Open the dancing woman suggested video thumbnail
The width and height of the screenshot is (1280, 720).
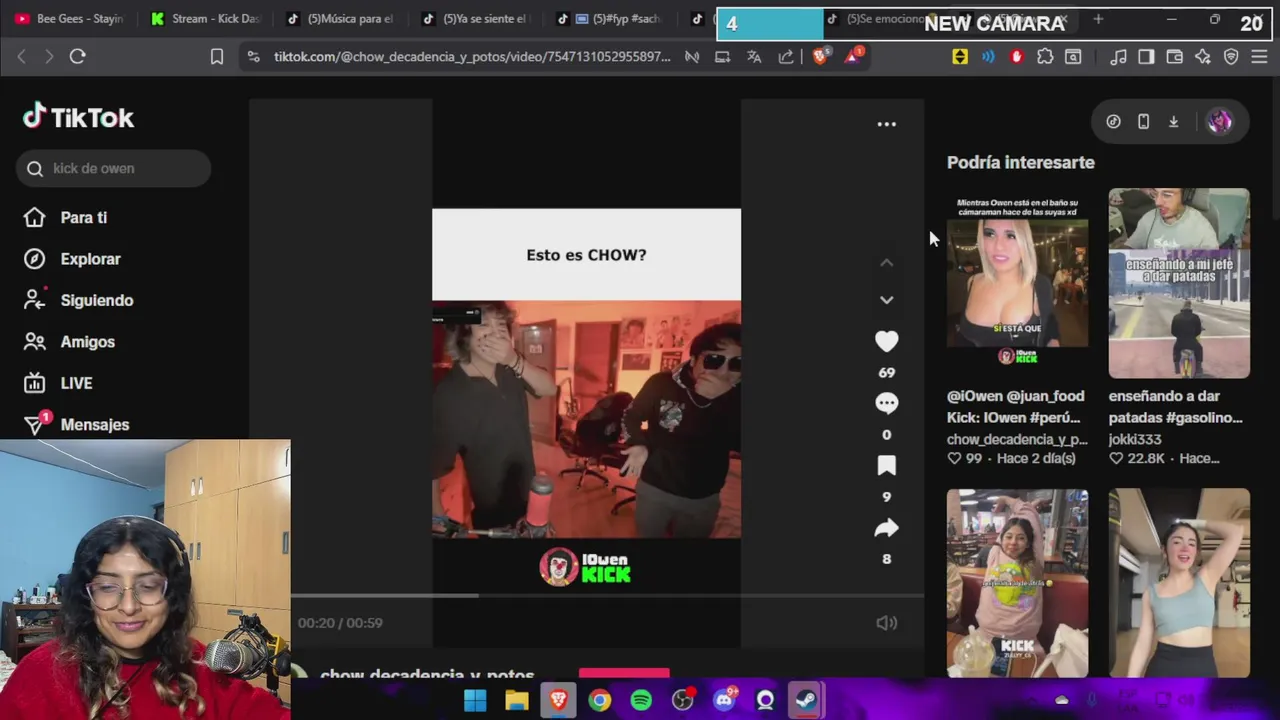[x=1179, y=583]
